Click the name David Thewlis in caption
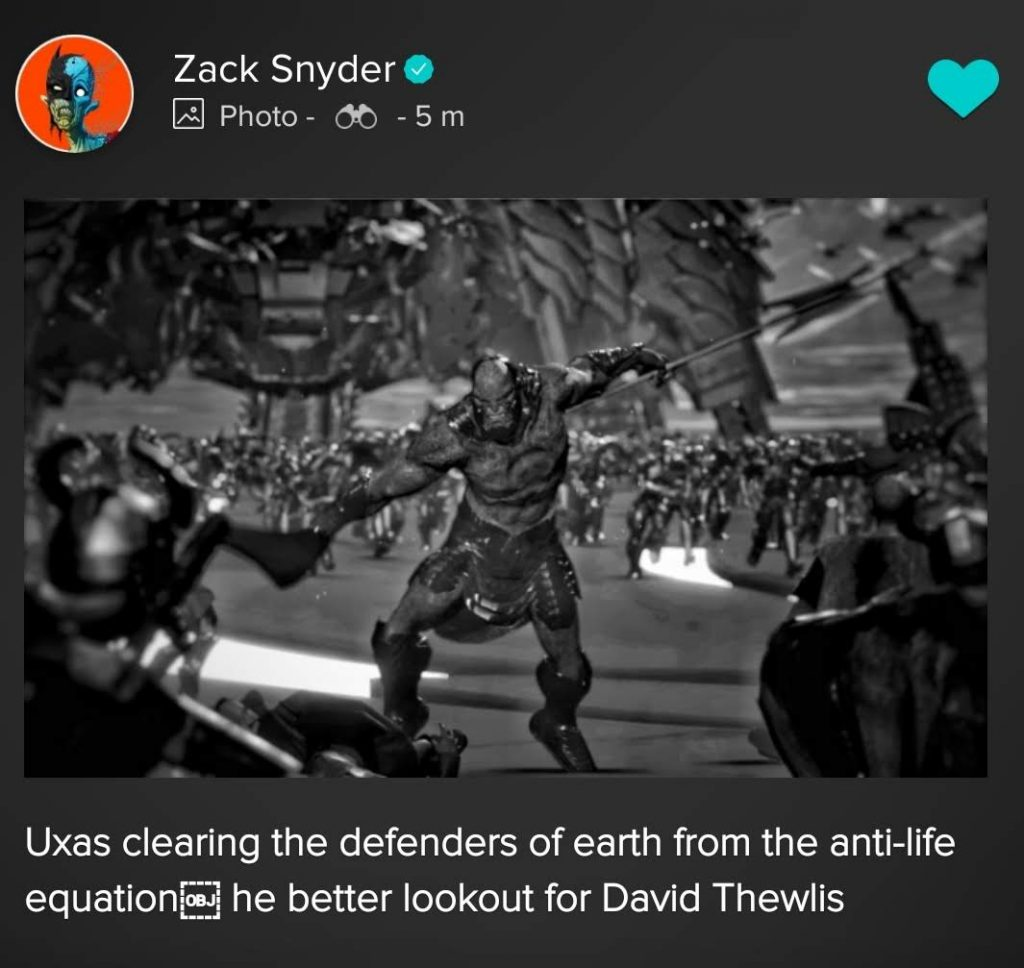 coord(722,898)
